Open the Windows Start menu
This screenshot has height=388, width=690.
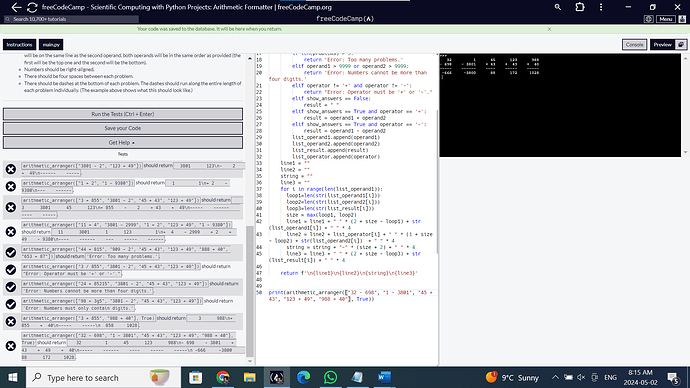tap(12, 377)
